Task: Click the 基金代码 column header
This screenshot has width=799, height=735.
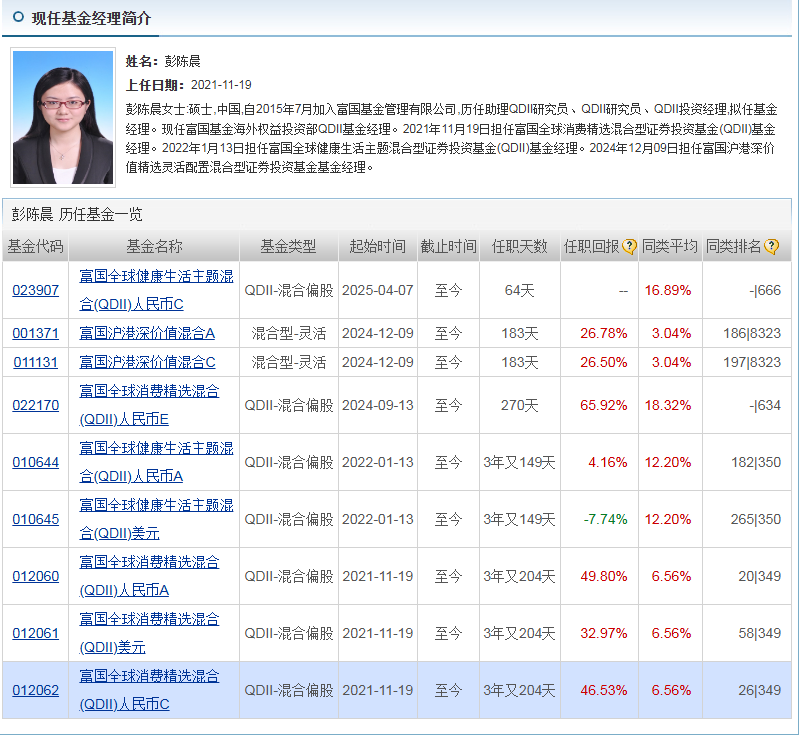Action: [x=35, y=247]
